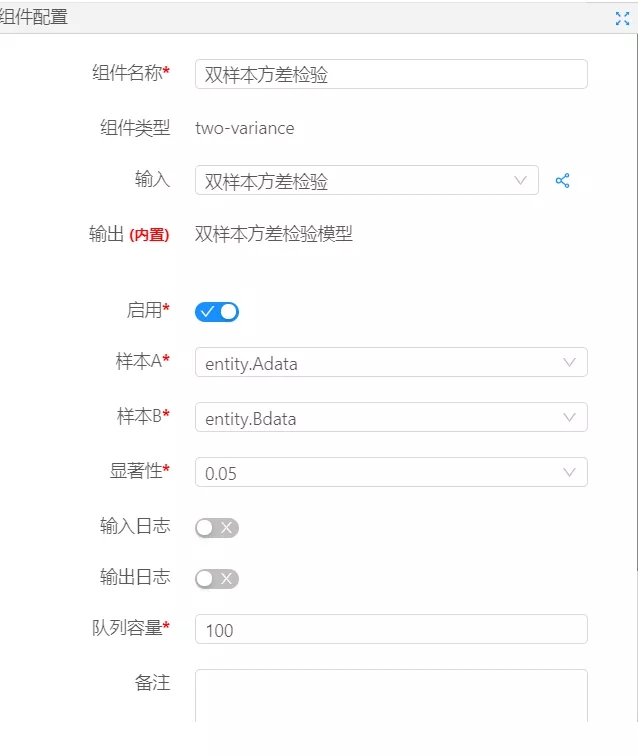Click the chevron arrow in the 显著性 field
The width and height of the screenshot is (638, 756).
tap(570, 473)
